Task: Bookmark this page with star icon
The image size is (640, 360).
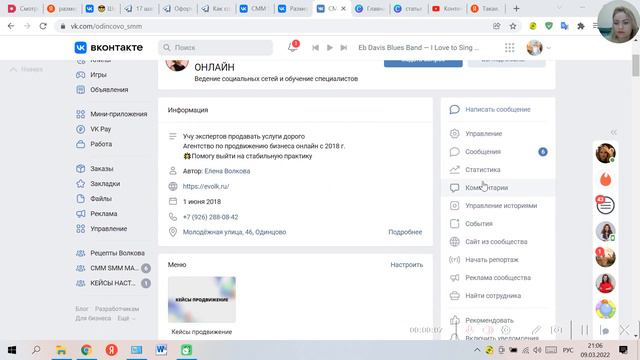Action: [513, 26]
